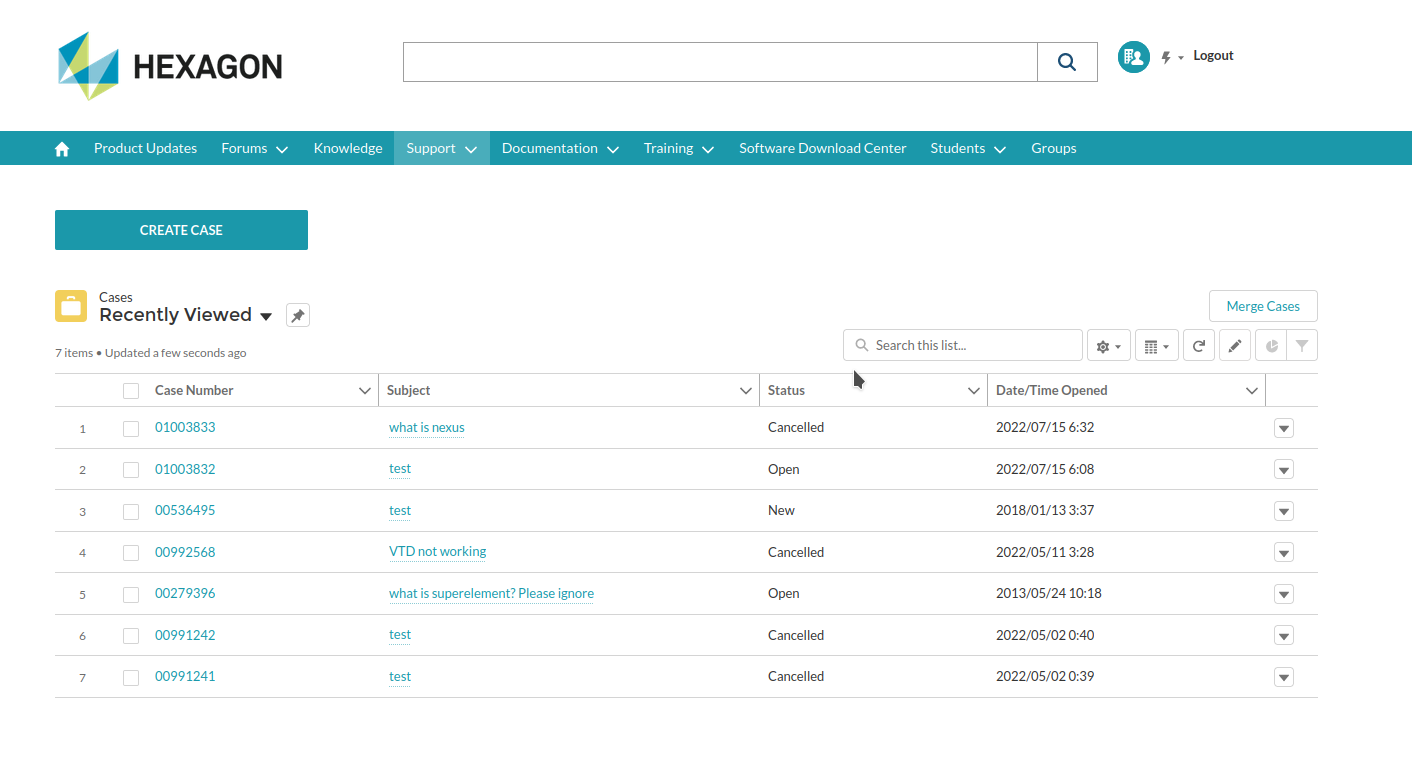1412x774 pixels.
Task: Open case number 00536495
Action: [185, 510]
